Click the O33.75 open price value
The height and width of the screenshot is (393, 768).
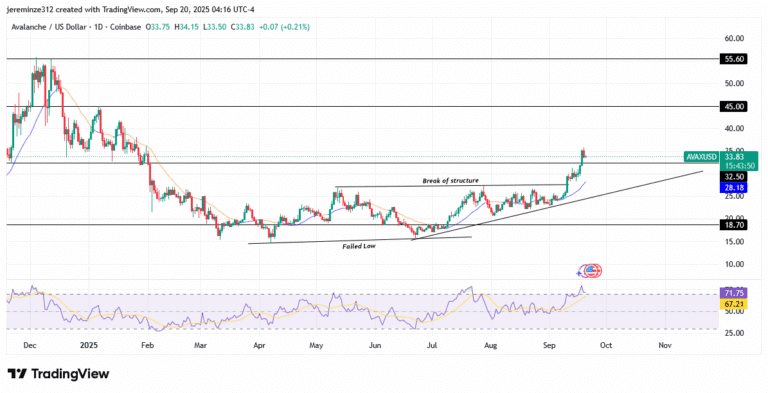[158, 27]
